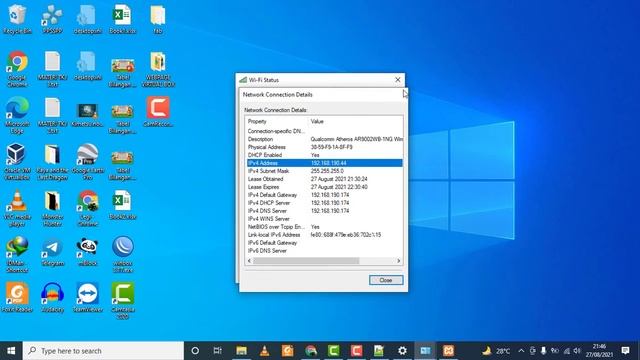Image resolution: width=640 pixels, height=360 pixels.
Task: Select the PPSSPP desktop shortcut
Action: point(52,20)
